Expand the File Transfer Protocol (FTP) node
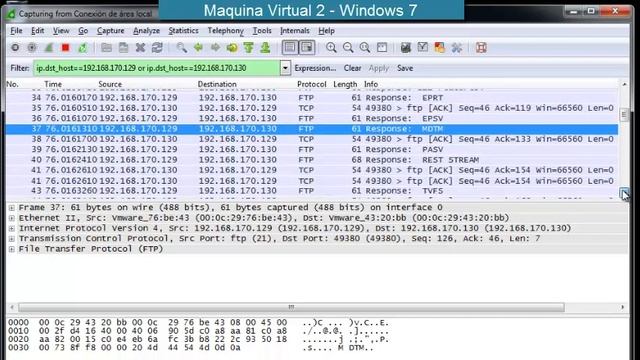Viewport: 640px width, 360px height. pyautogui.click(x=12, y=249)
